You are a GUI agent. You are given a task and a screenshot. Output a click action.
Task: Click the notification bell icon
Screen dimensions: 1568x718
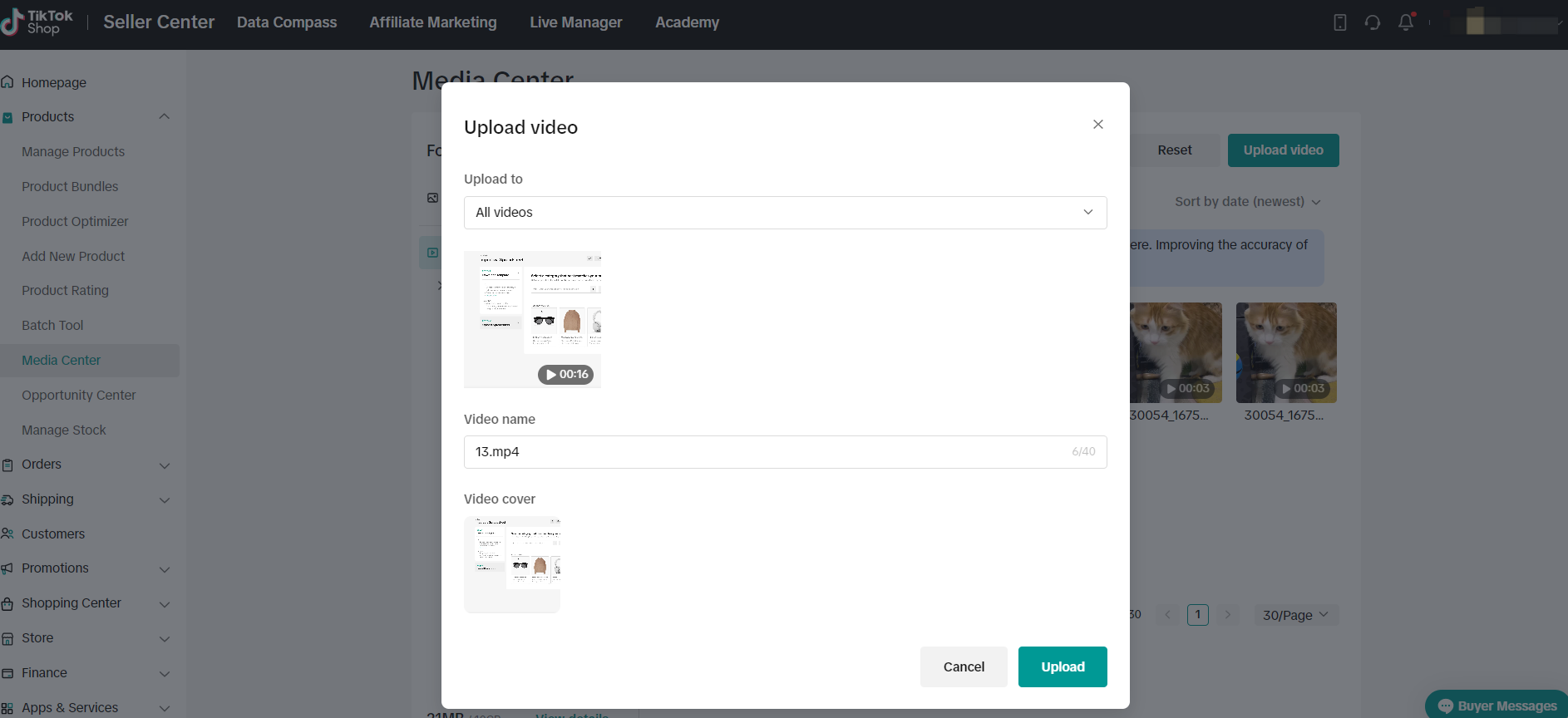point(1405,22)
